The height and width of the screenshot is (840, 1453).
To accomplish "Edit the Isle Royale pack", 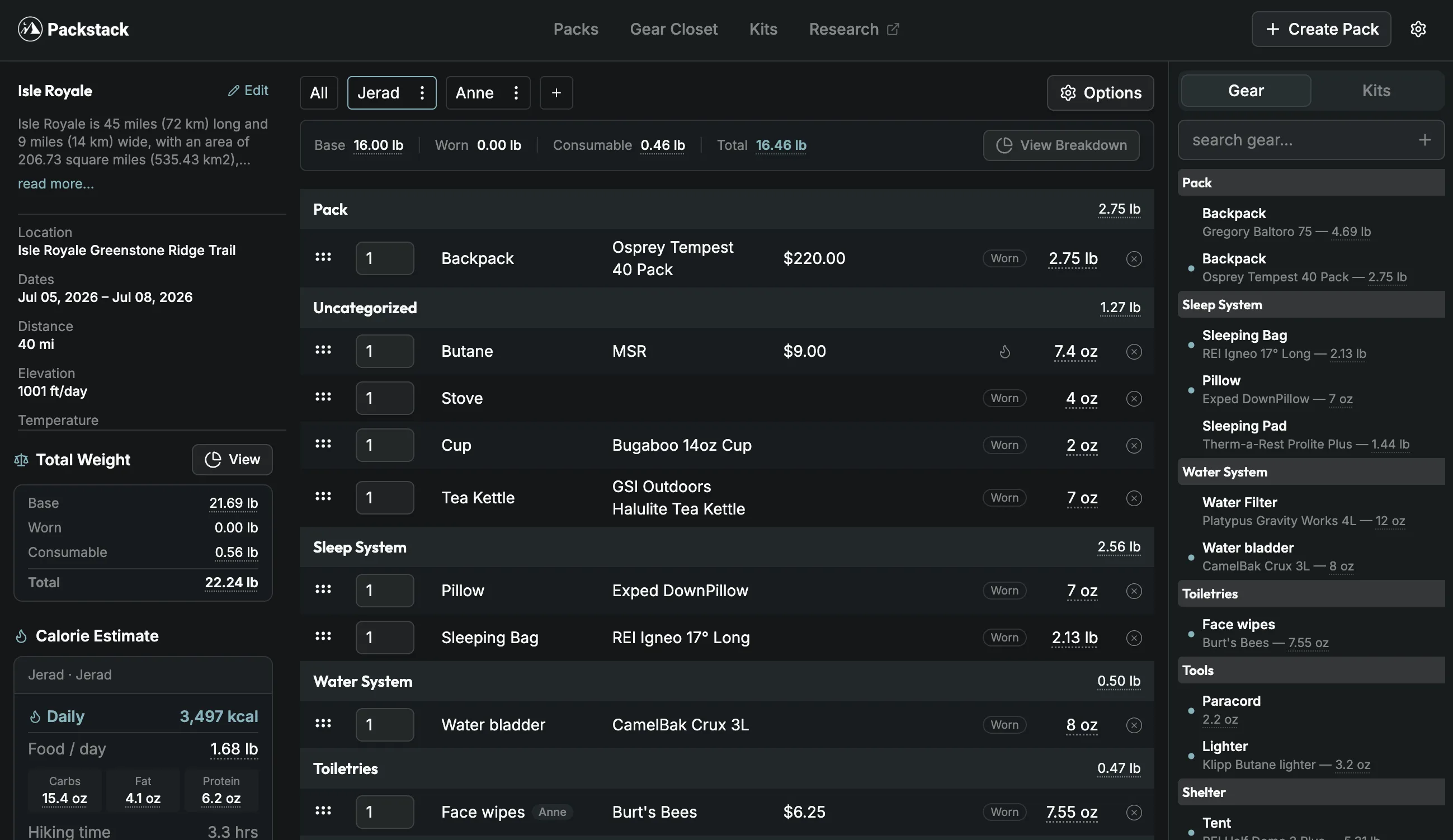I will (x=248, y=91).
